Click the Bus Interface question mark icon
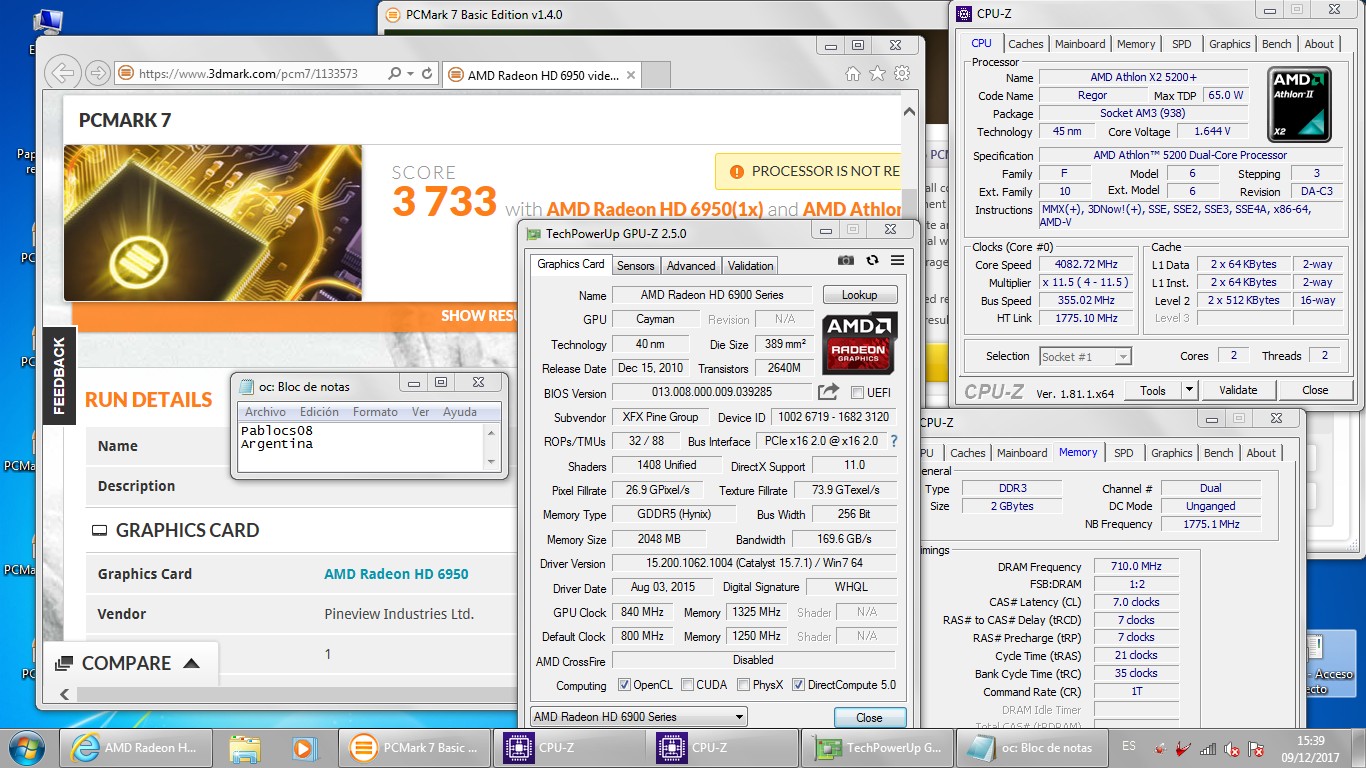Viewport: 1366px width, 768px height. (893, 441)
